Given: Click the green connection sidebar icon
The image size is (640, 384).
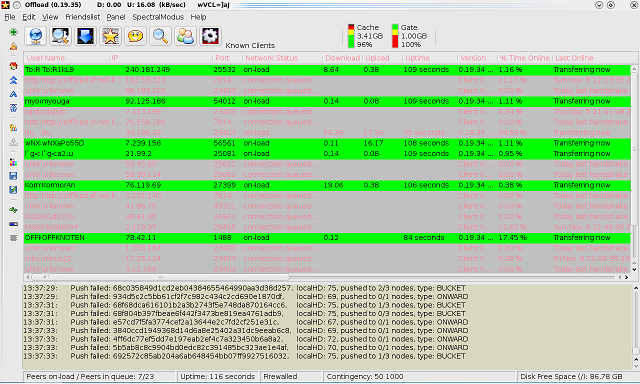Looking at the screenshot, I should pos(13,210).
